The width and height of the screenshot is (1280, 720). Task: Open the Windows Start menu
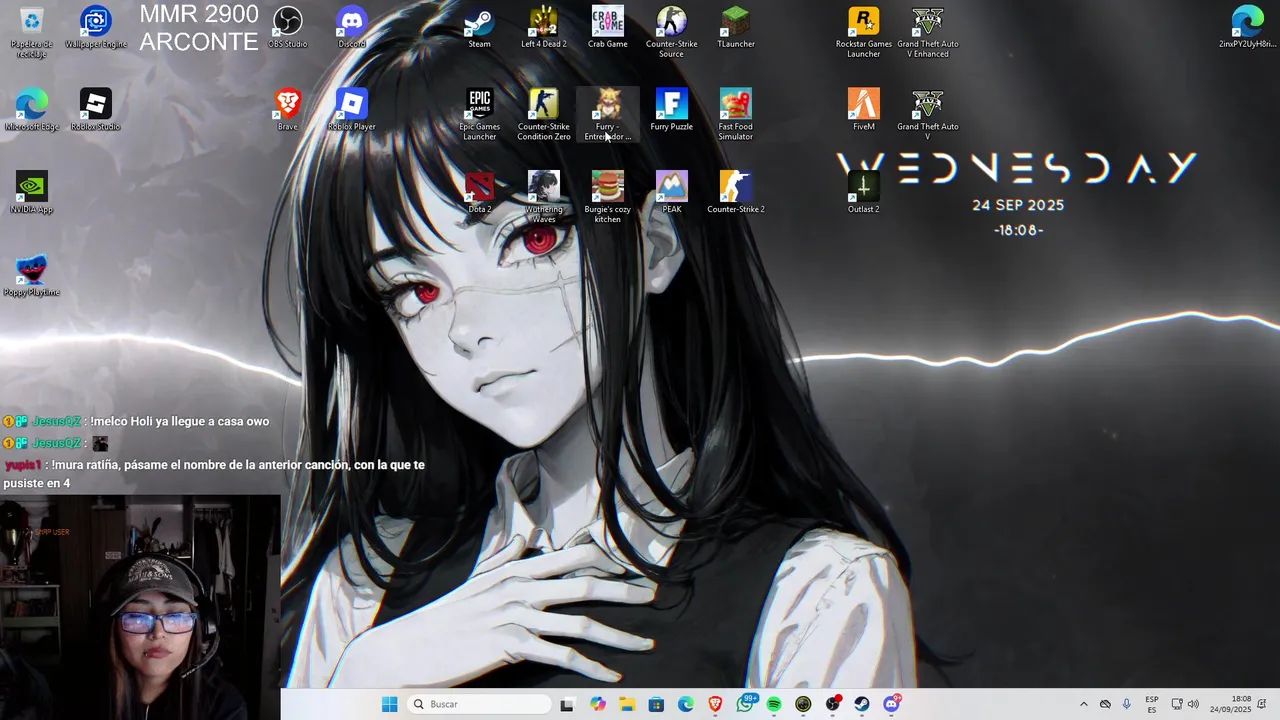click(390, 704)
